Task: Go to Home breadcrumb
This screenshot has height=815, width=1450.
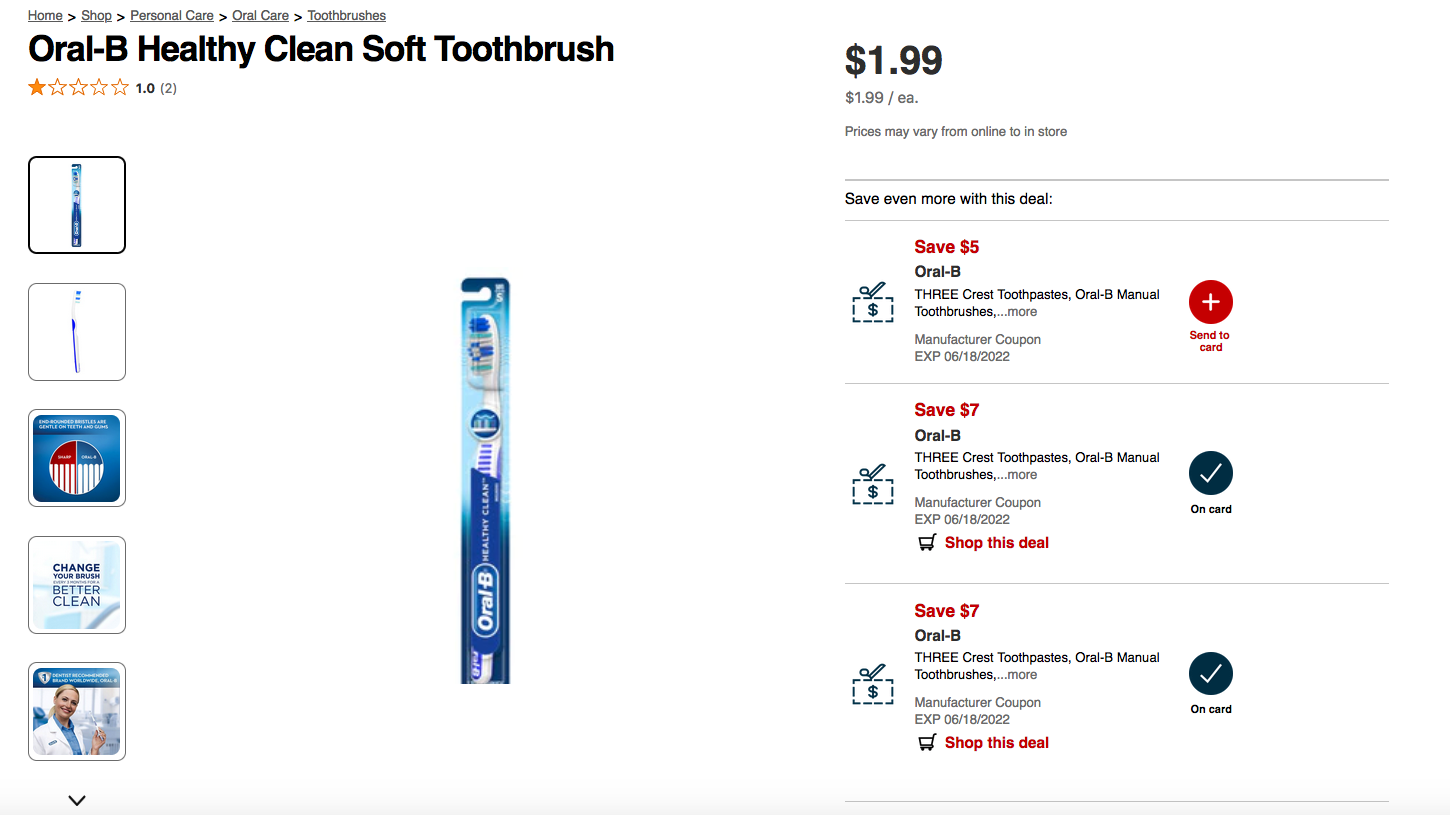Action: [45, 16]
